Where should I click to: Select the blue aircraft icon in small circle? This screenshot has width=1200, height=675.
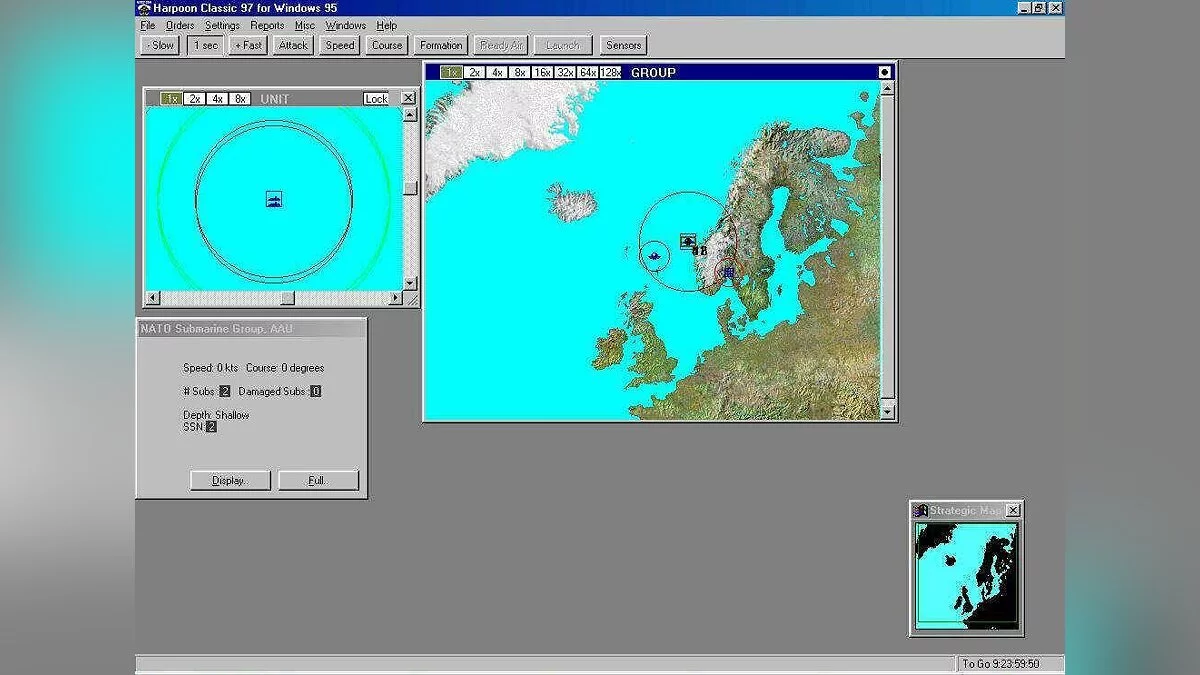click(654, 257)
